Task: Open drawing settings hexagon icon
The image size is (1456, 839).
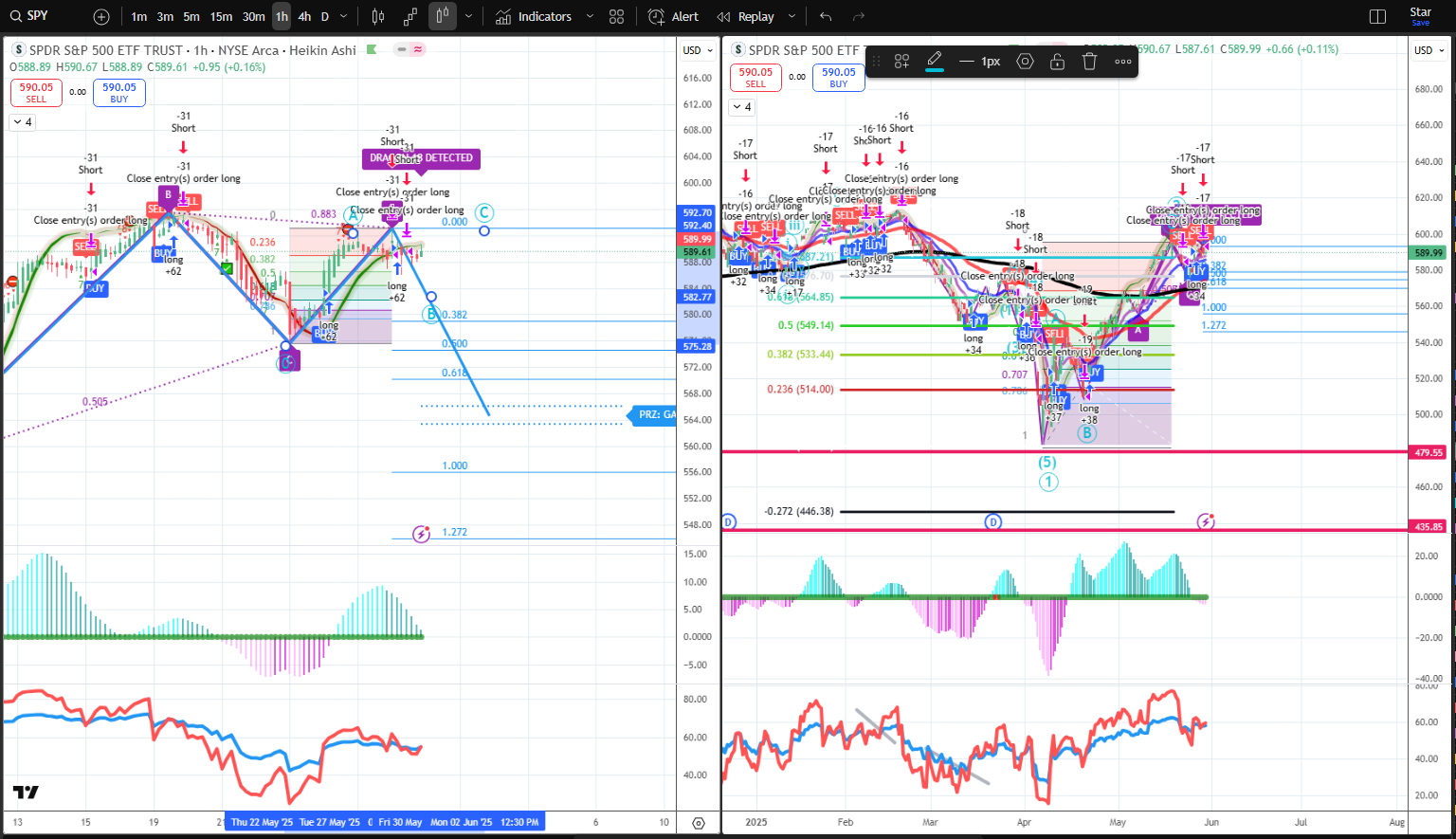Action: coord(1025,62)
